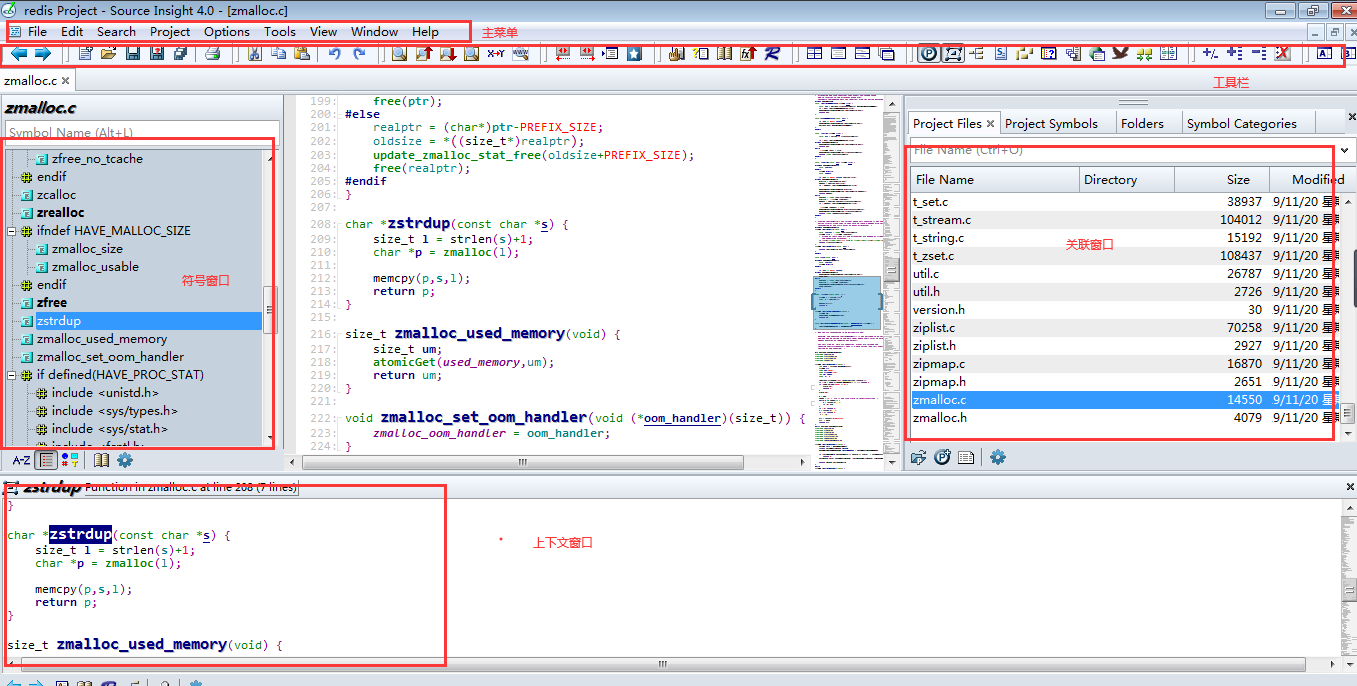Click the Undo arrow icon
This screenshot has width=1357, height=686.
[x=334, y=53]
